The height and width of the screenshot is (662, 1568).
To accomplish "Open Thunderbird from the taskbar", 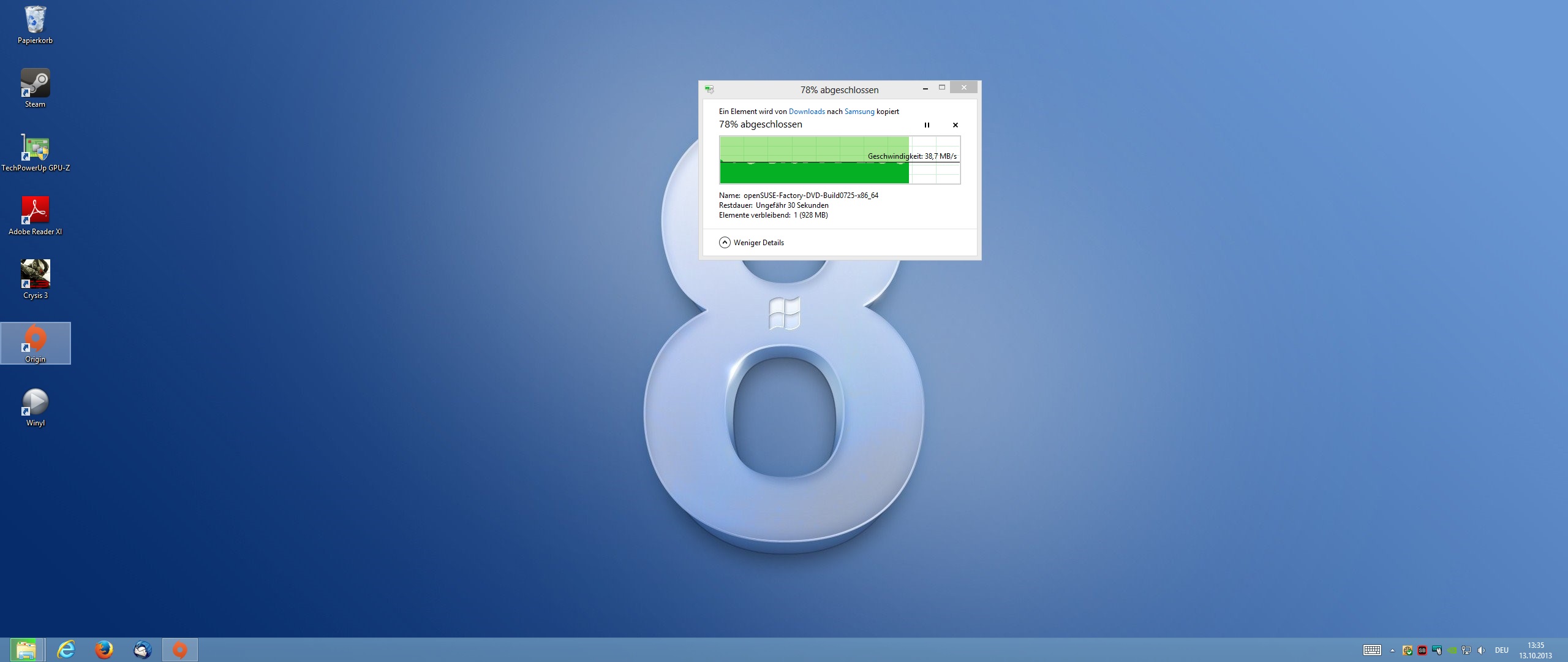I will point(142,650).
